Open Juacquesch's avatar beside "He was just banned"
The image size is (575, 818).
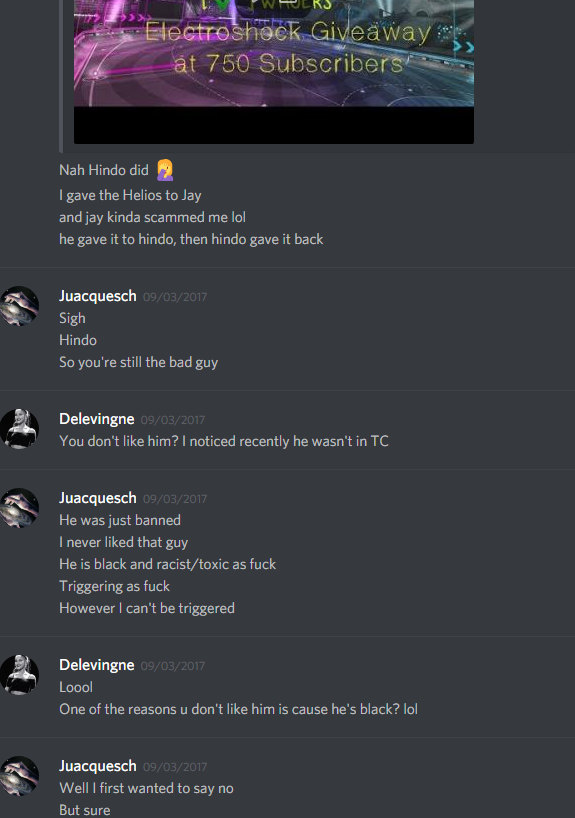19,508
